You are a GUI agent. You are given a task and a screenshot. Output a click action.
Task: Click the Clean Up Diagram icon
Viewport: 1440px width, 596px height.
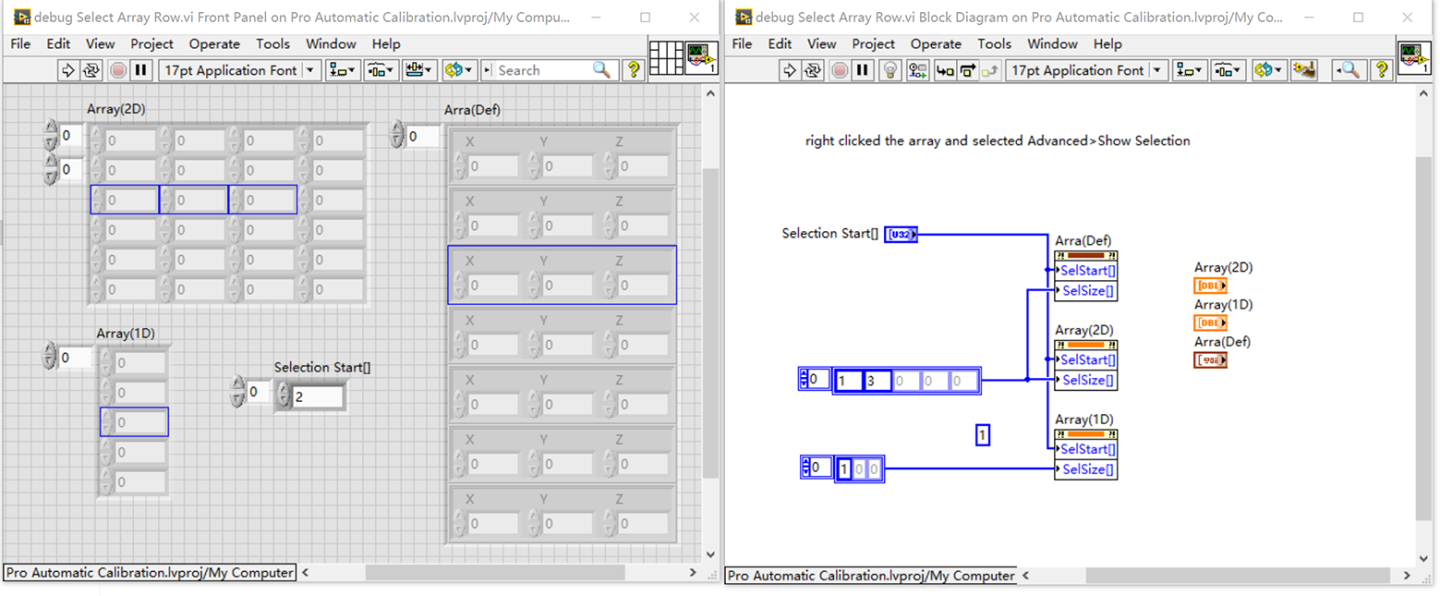1303,70
